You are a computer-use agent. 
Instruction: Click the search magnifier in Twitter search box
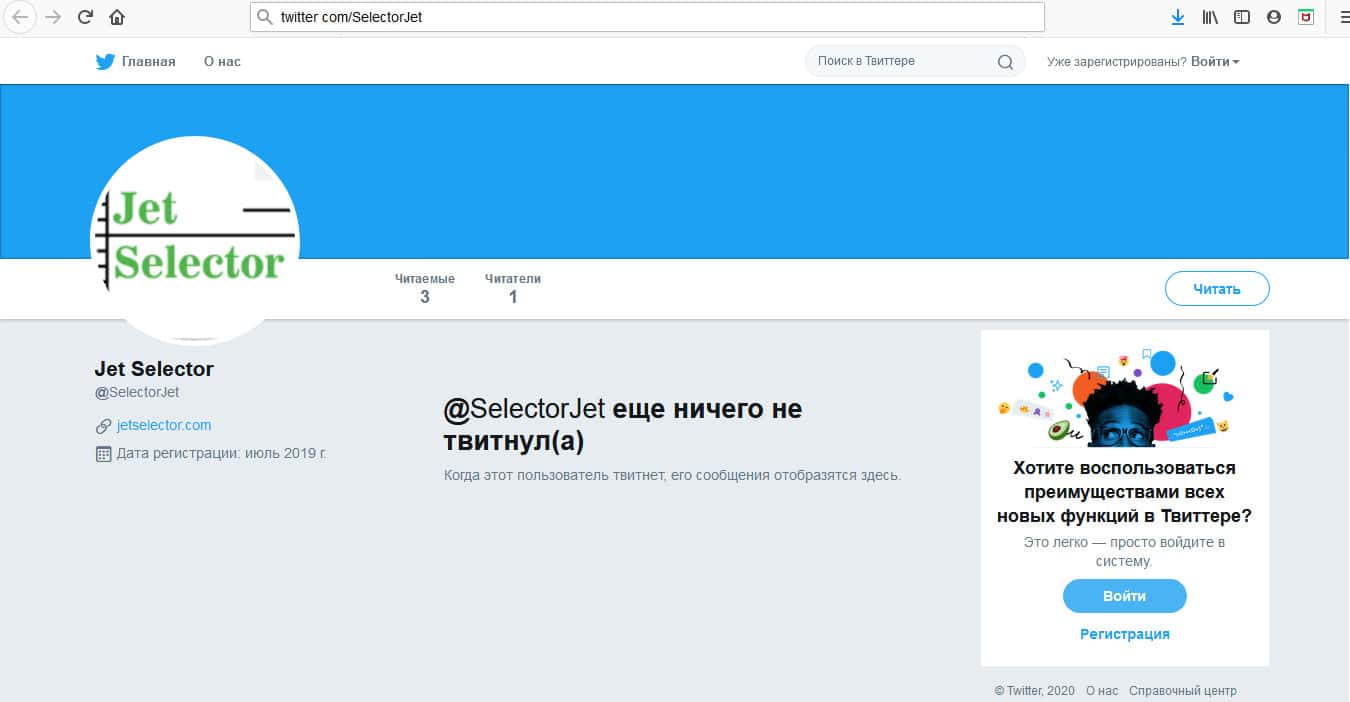point(1005,62)
